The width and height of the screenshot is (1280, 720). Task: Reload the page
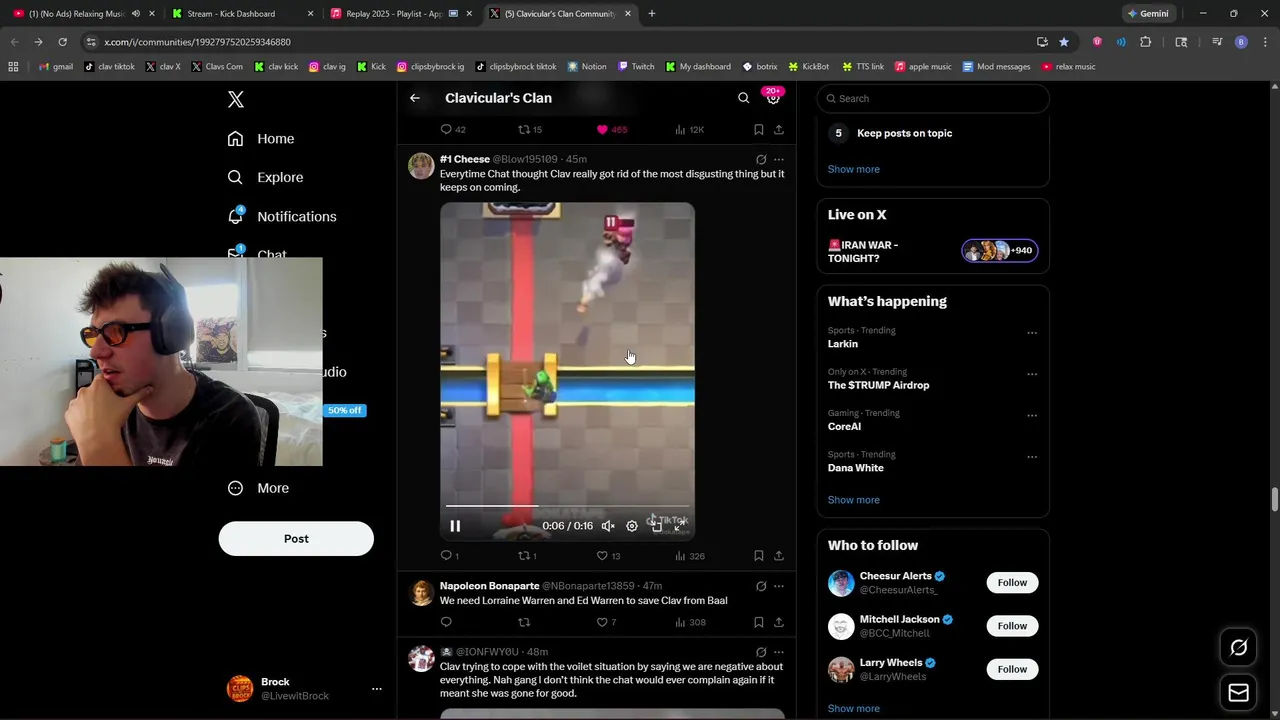pos(62,42)
